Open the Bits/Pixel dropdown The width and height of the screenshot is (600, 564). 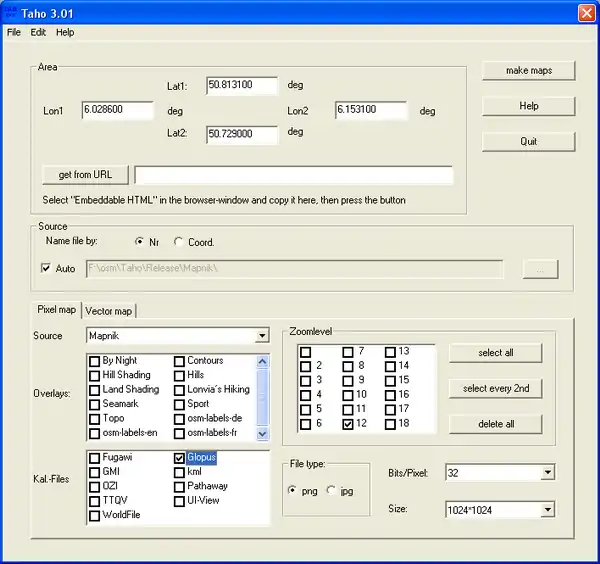tap(546, 472)
